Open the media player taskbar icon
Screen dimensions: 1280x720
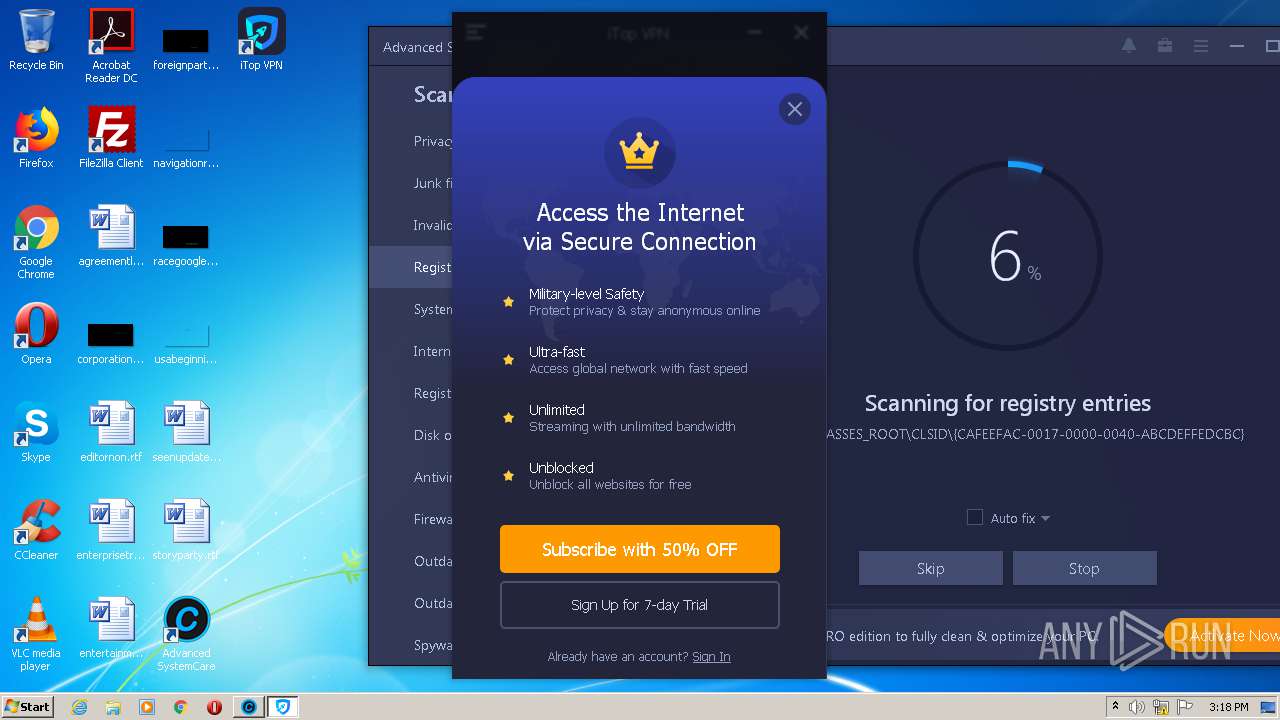[x=147, y=707]
